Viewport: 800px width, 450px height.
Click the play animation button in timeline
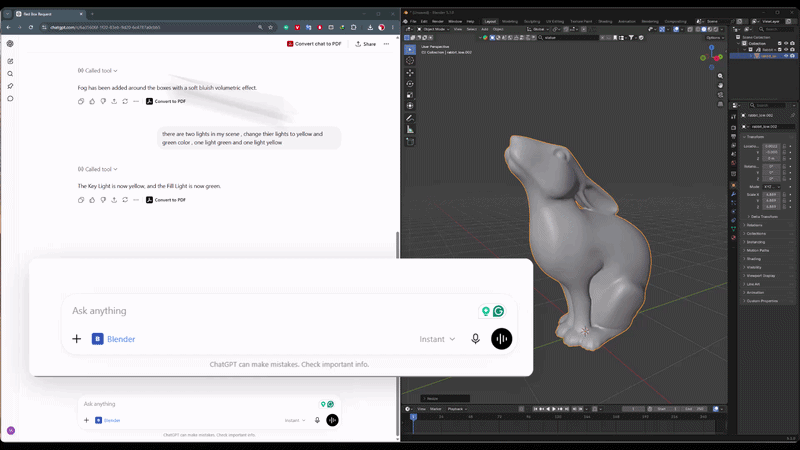point(554,409)
